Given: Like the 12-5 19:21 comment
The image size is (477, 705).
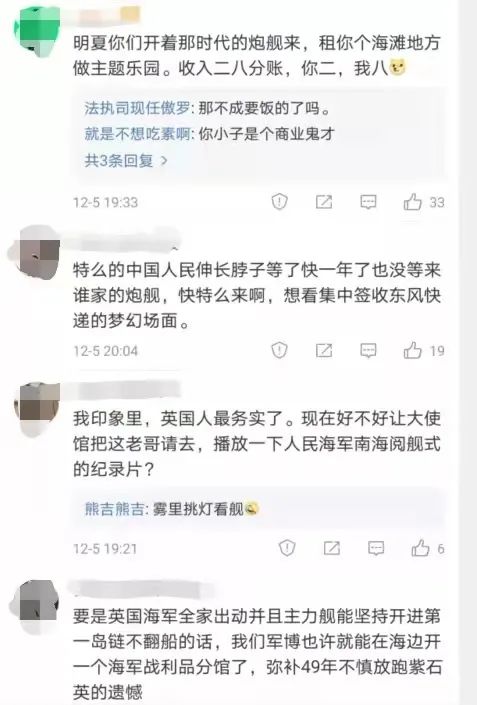Looking at the screenshot, I should pyautogui.click(x=420, y=548).
